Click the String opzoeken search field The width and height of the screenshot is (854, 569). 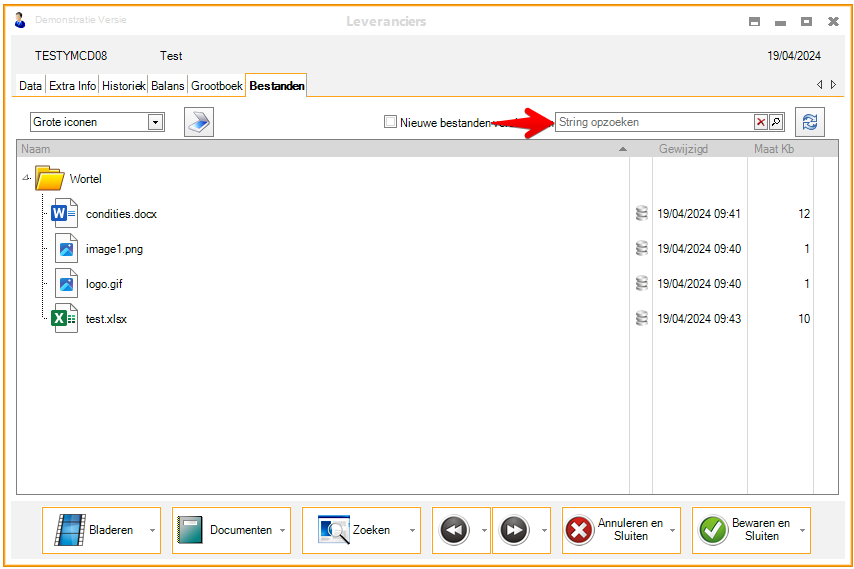(653, 122)
